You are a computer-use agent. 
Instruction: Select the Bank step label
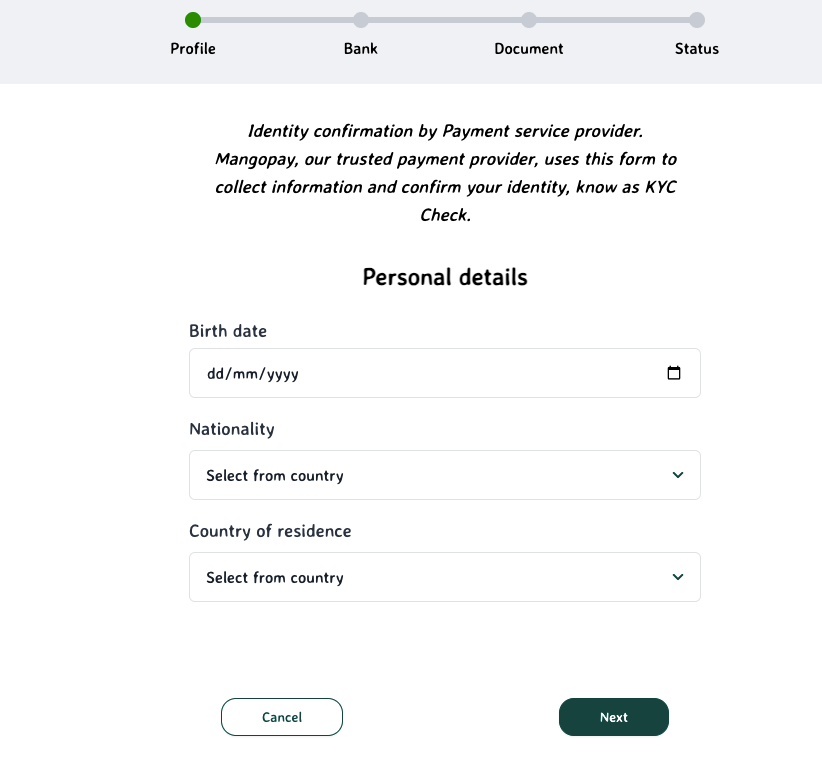coord(361,48)
